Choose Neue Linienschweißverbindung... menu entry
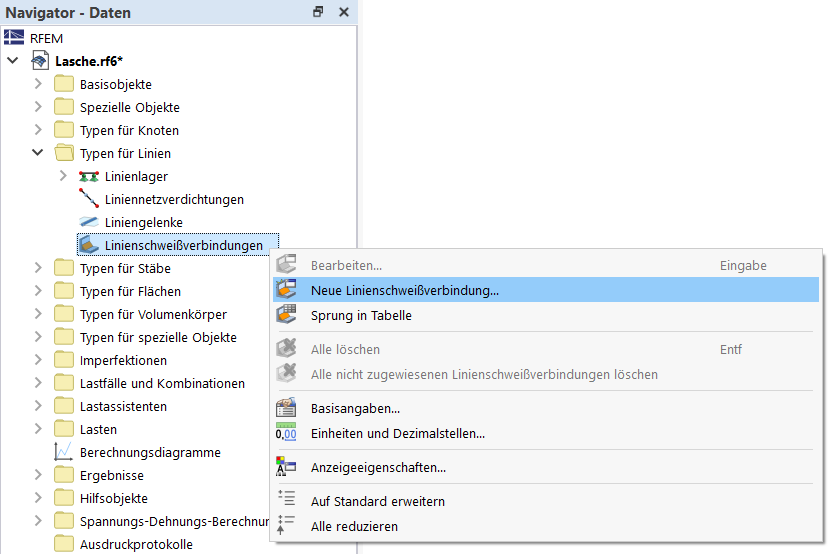Viewport: 840px width, 554px height. [x=546, y=290]
